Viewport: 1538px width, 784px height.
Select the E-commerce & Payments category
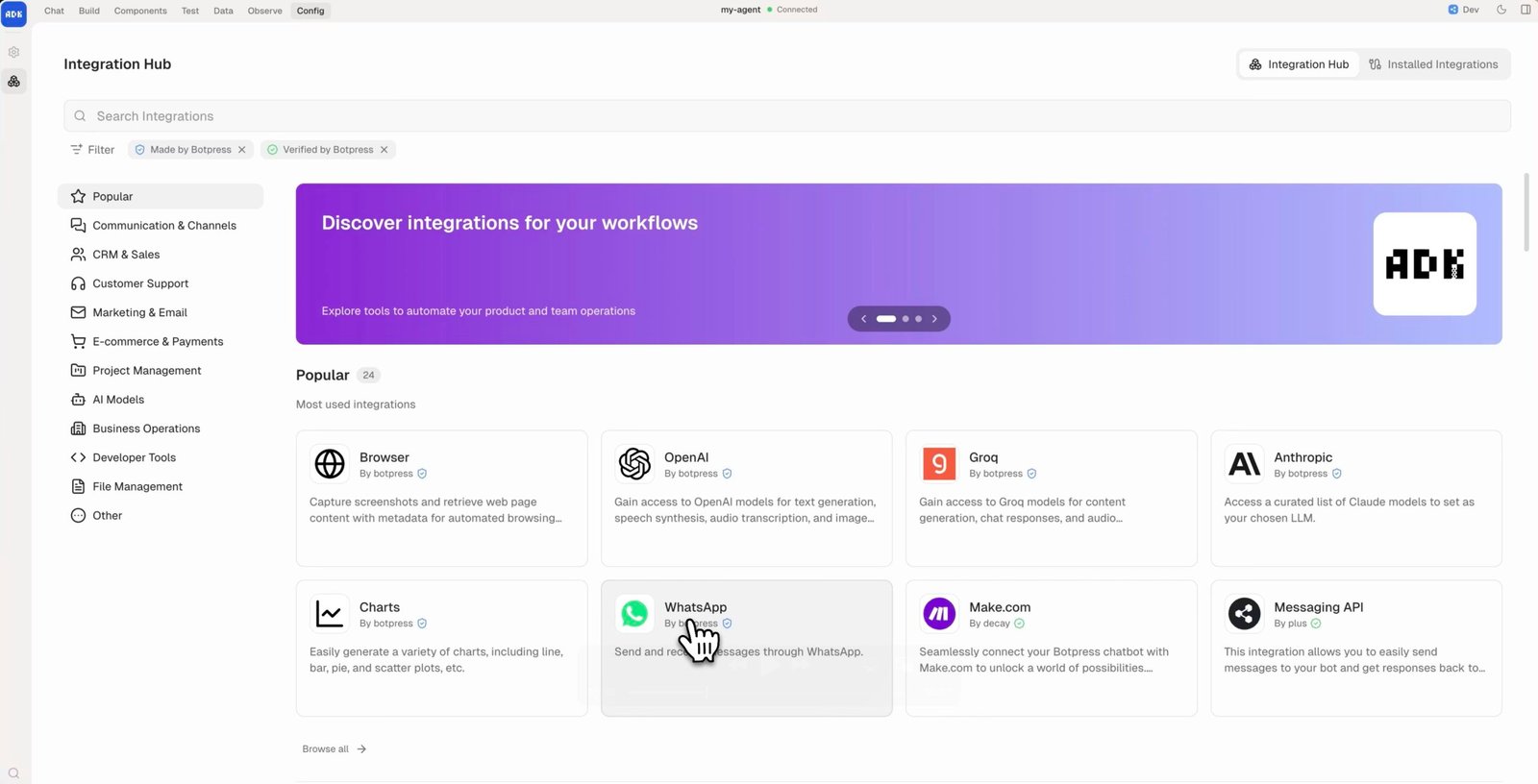coord(161,341)
